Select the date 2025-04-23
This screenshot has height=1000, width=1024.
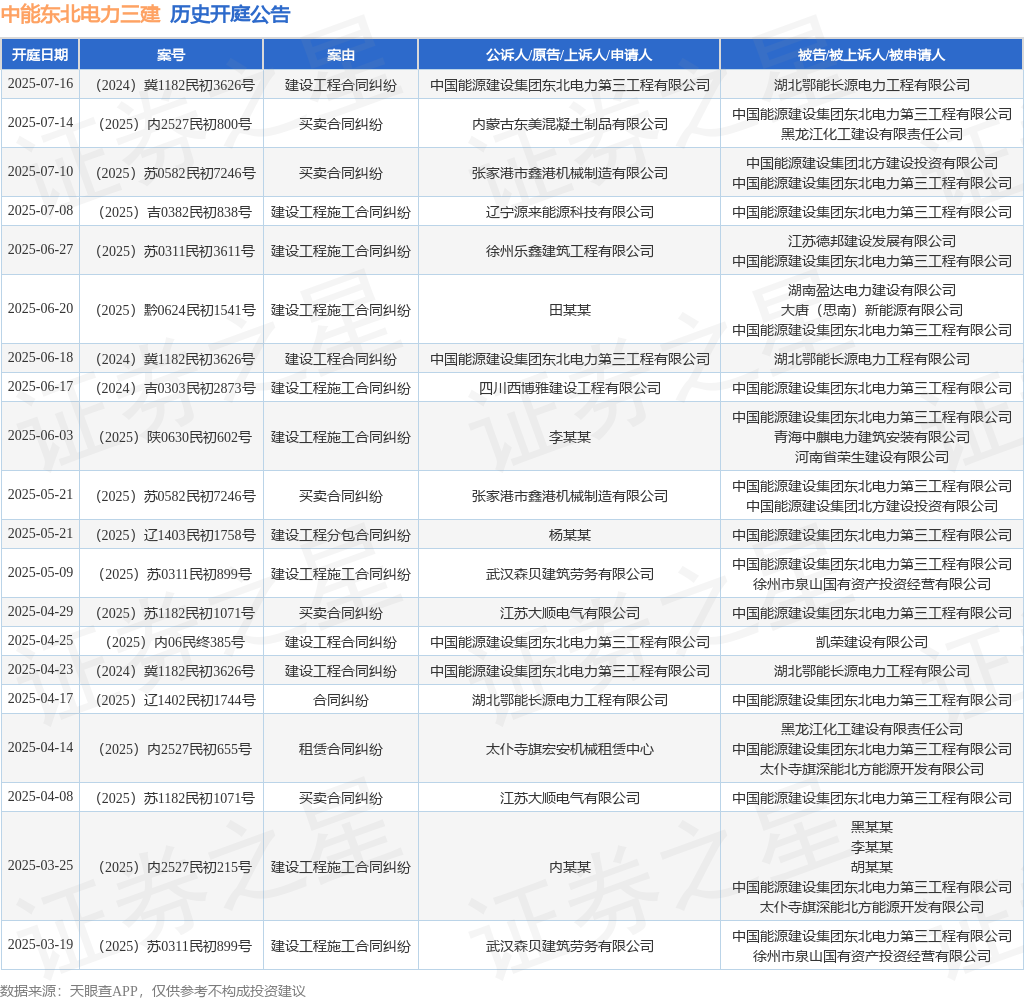(x=40, y=670)
